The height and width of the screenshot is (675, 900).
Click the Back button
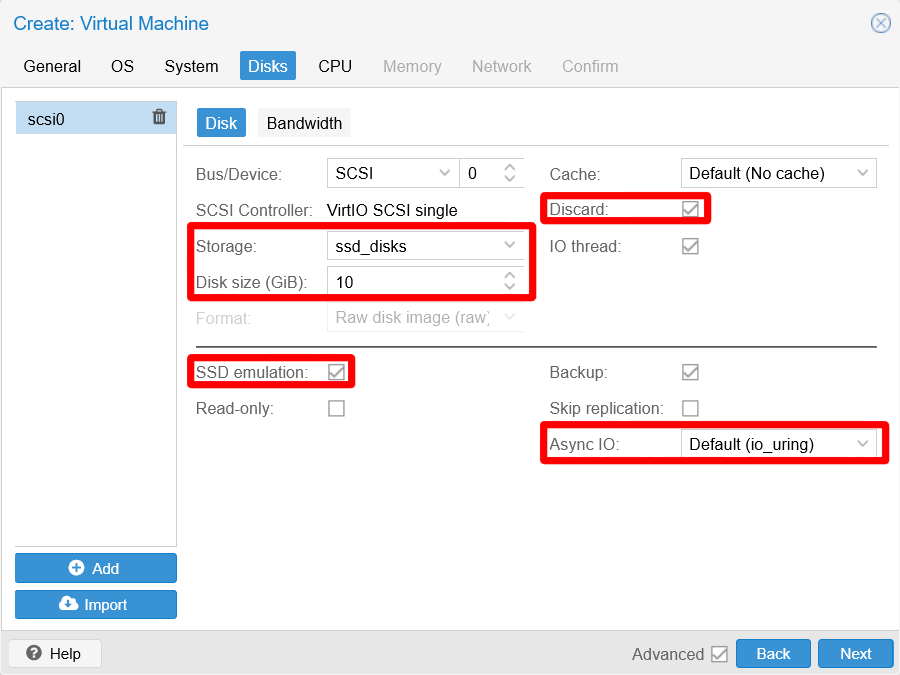click(x=773, y=653)
